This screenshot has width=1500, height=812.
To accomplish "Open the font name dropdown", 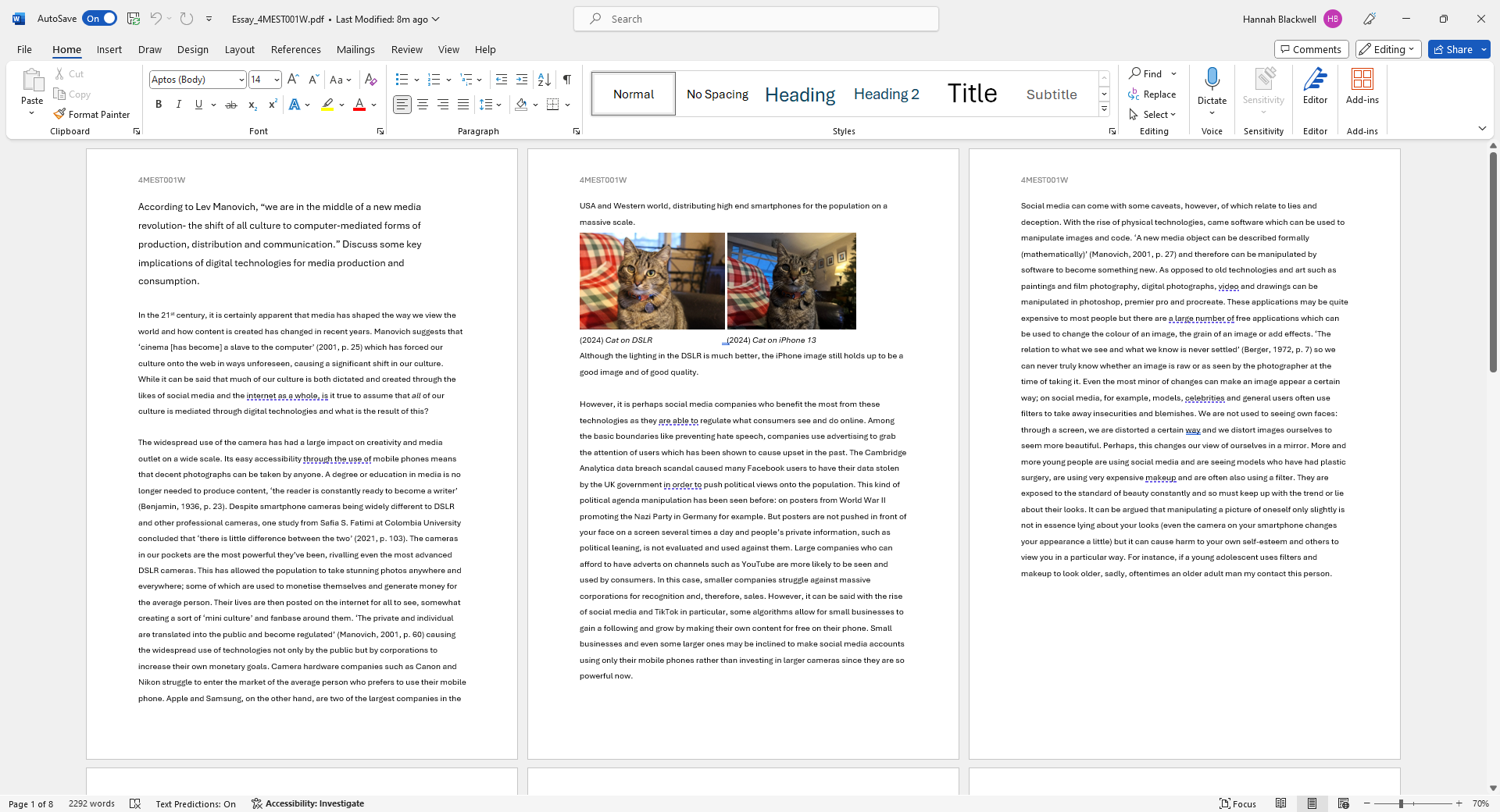I will pyautogui.click(x=241, y=80).
